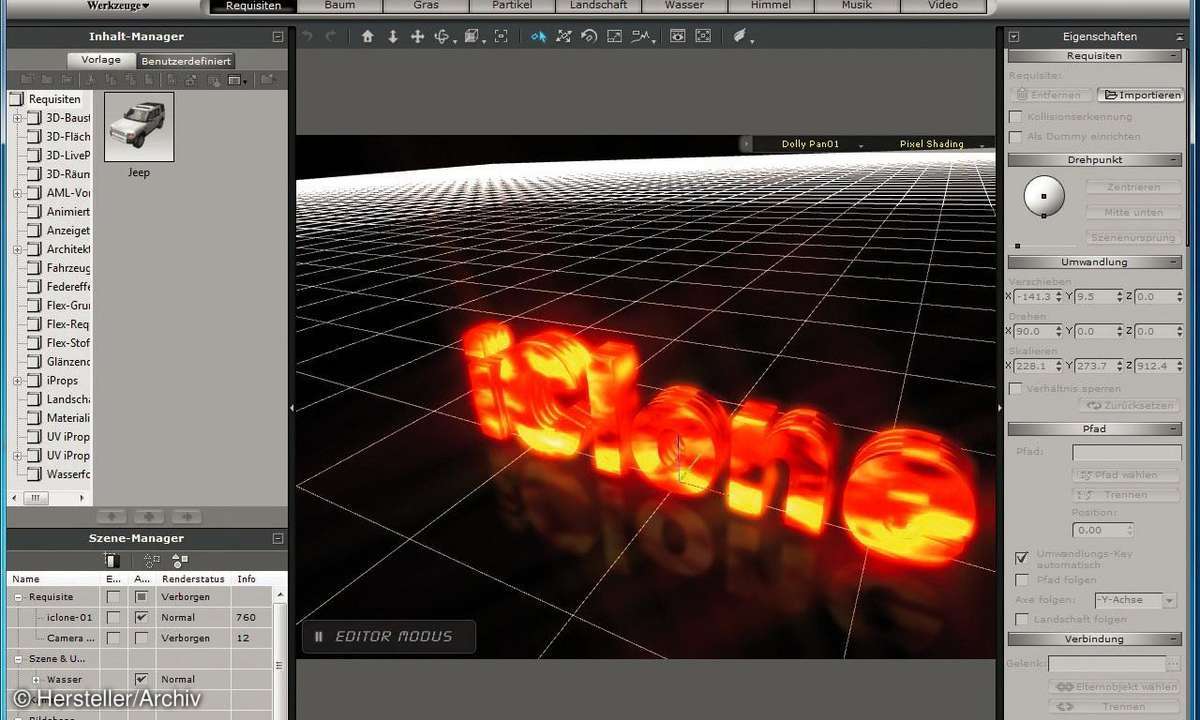This screenshot has width=1200, height=720.
Task: Select the camera zoom up-down arrow tool
Action: [392, 36]
